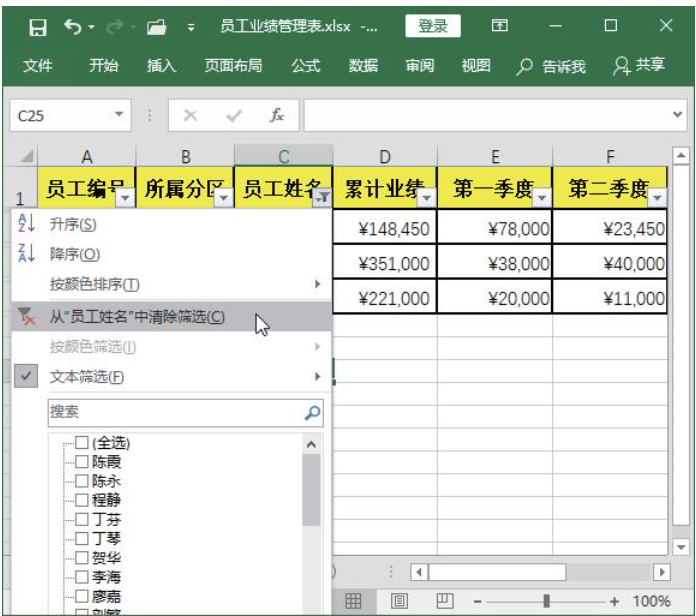Screen dimensions: 696x616
Task: Switch to the 插入 tab
Action: pos(162,66)
